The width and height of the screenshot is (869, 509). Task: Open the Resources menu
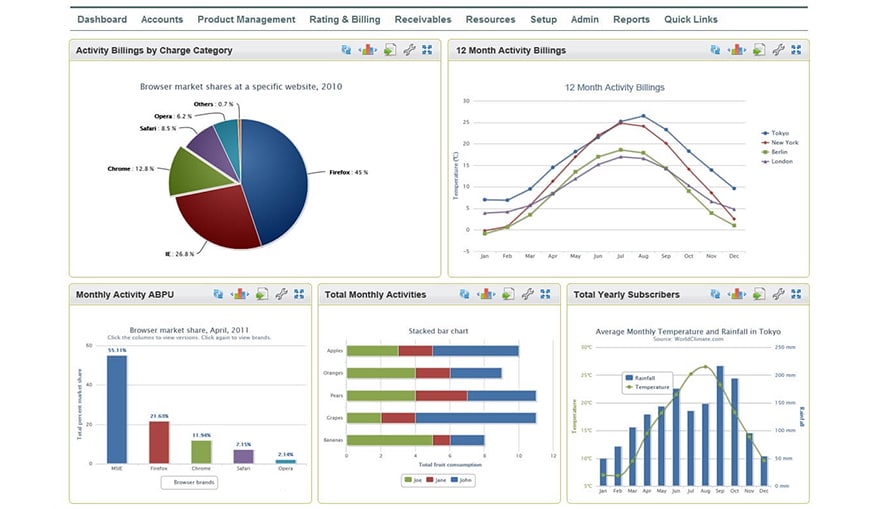tap(490, 19)
